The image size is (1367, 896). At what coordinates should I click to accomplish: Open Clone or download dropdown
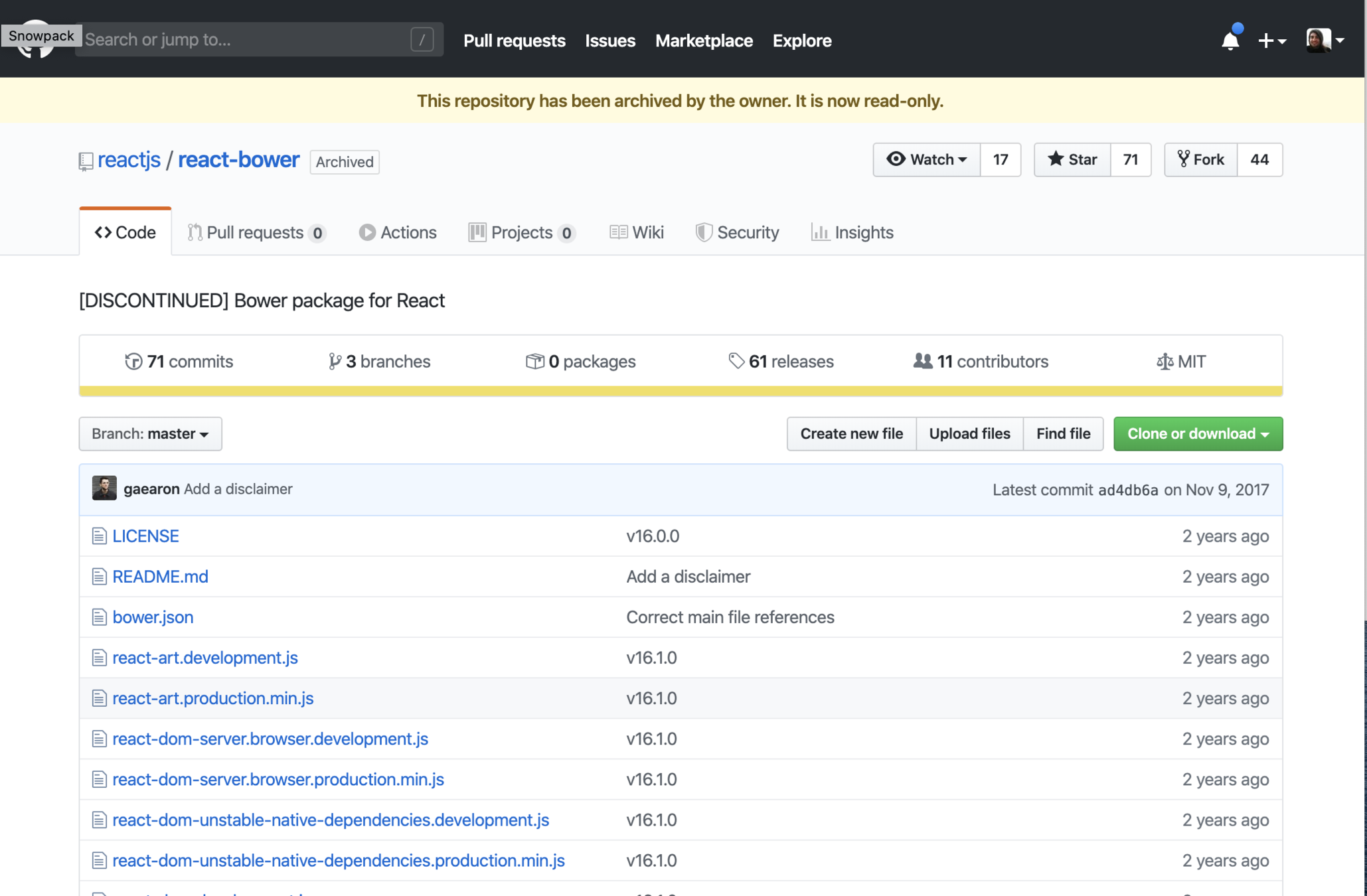click(x=1198, y=433)
